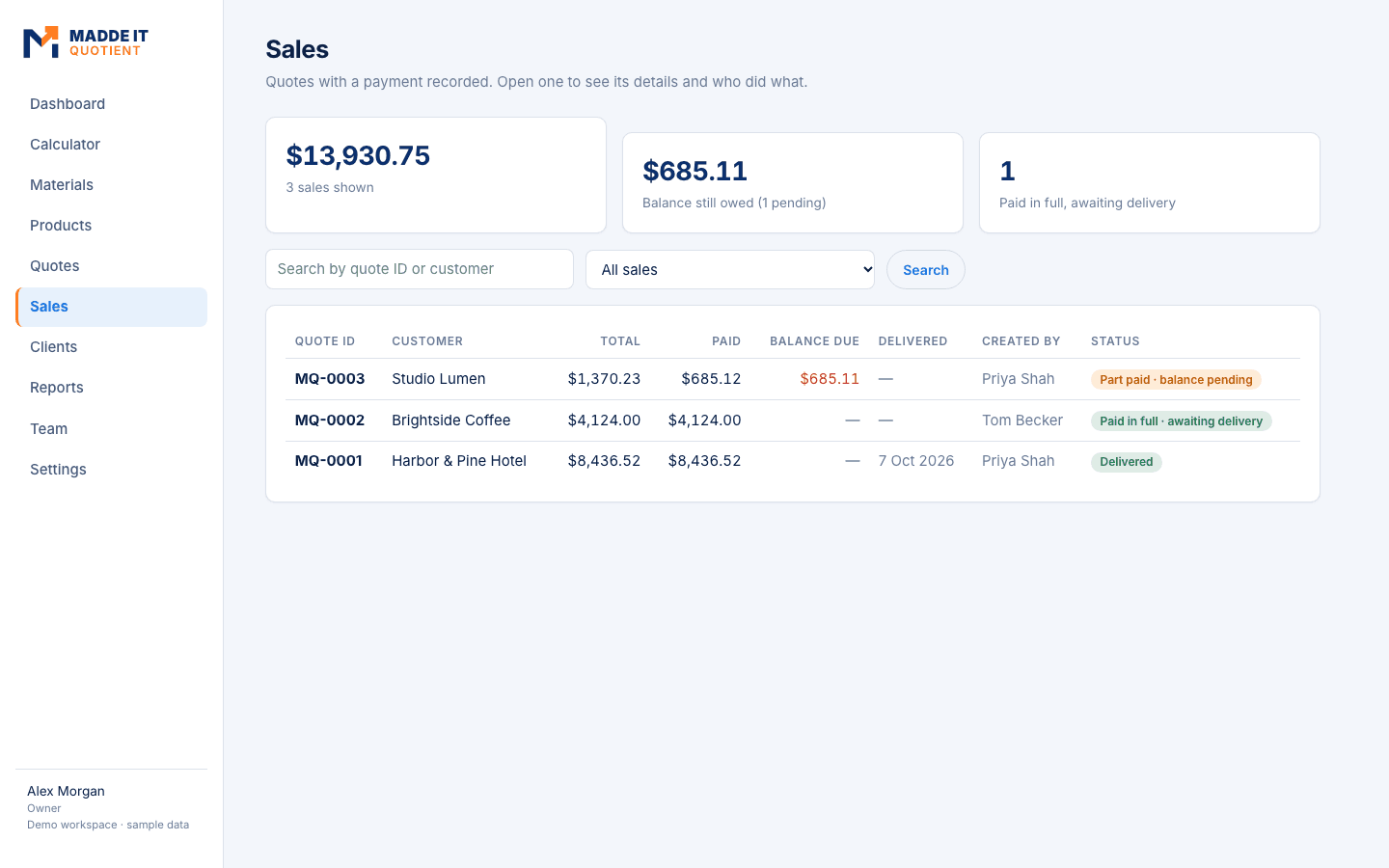Screen dimensions: 1389x868
Task: Click the Madde It Quotient logo
Action: [x=86, y=42]
